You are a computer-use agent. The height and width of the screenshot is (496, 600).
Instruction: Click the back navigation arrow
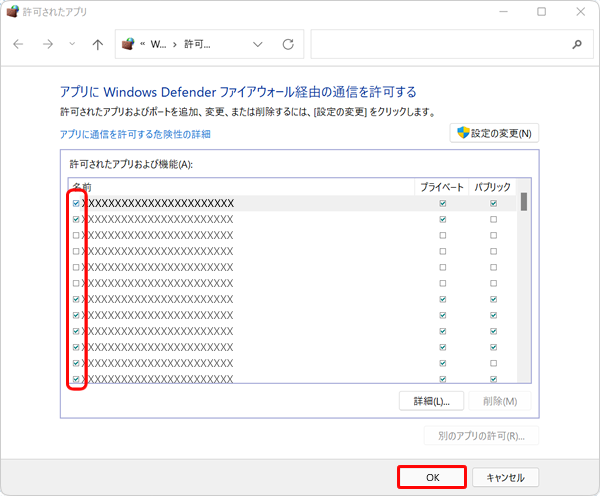21,45
